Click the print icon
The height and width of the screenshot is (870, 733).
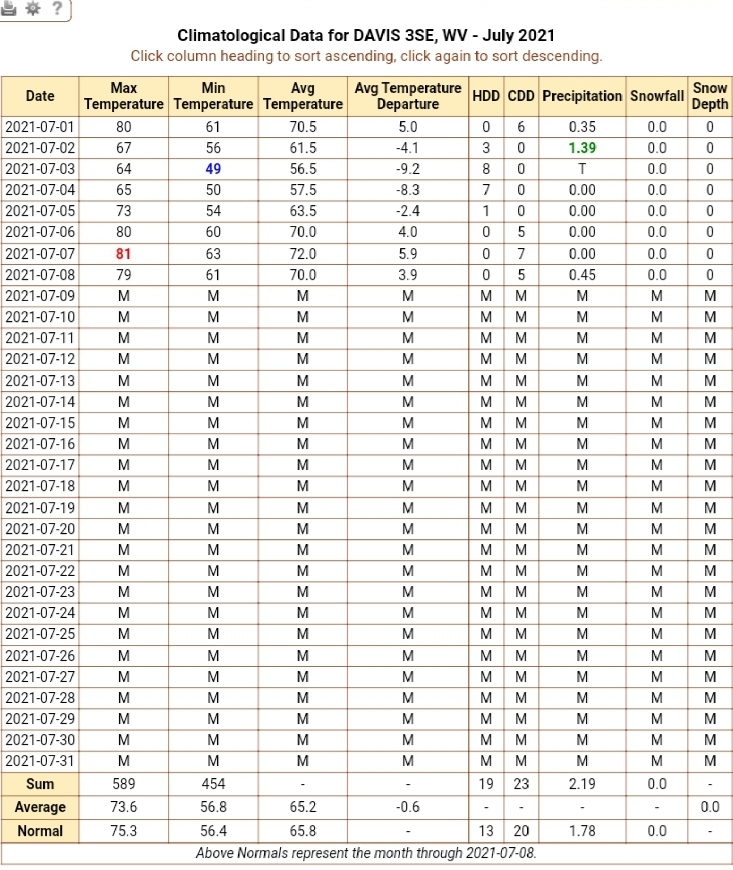8,8
